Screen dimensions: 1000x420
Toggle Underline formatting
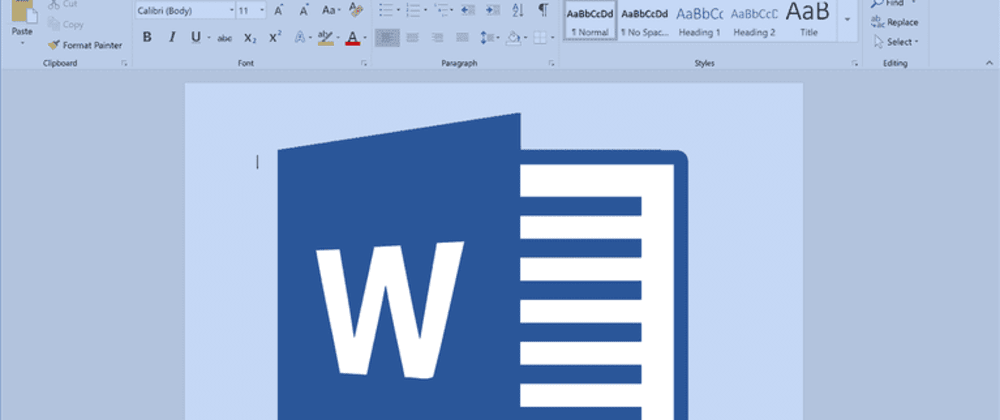[x=196, y=38]
